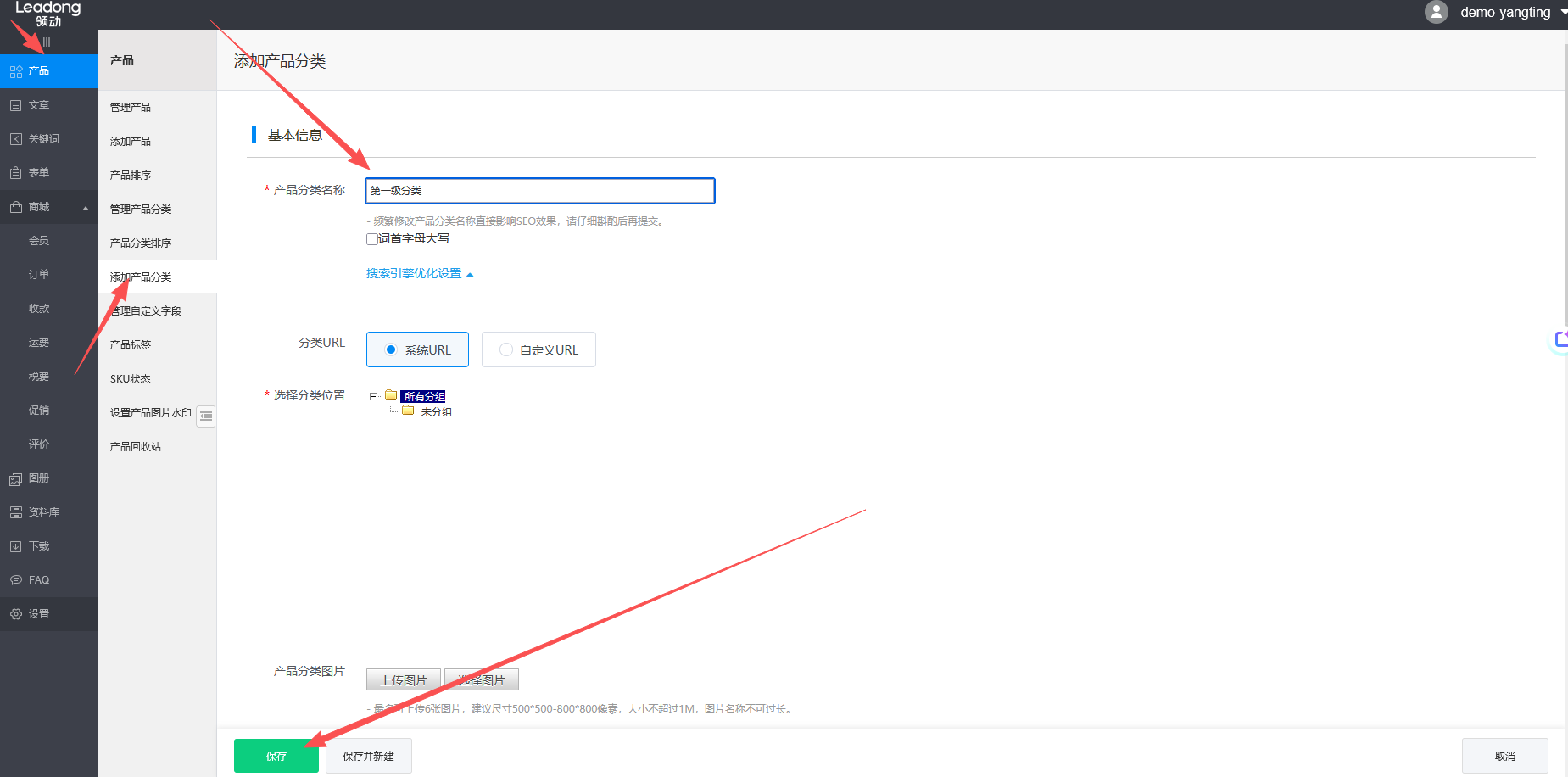
Task: Select the 系统URL radio option
Action: [391, 349]
